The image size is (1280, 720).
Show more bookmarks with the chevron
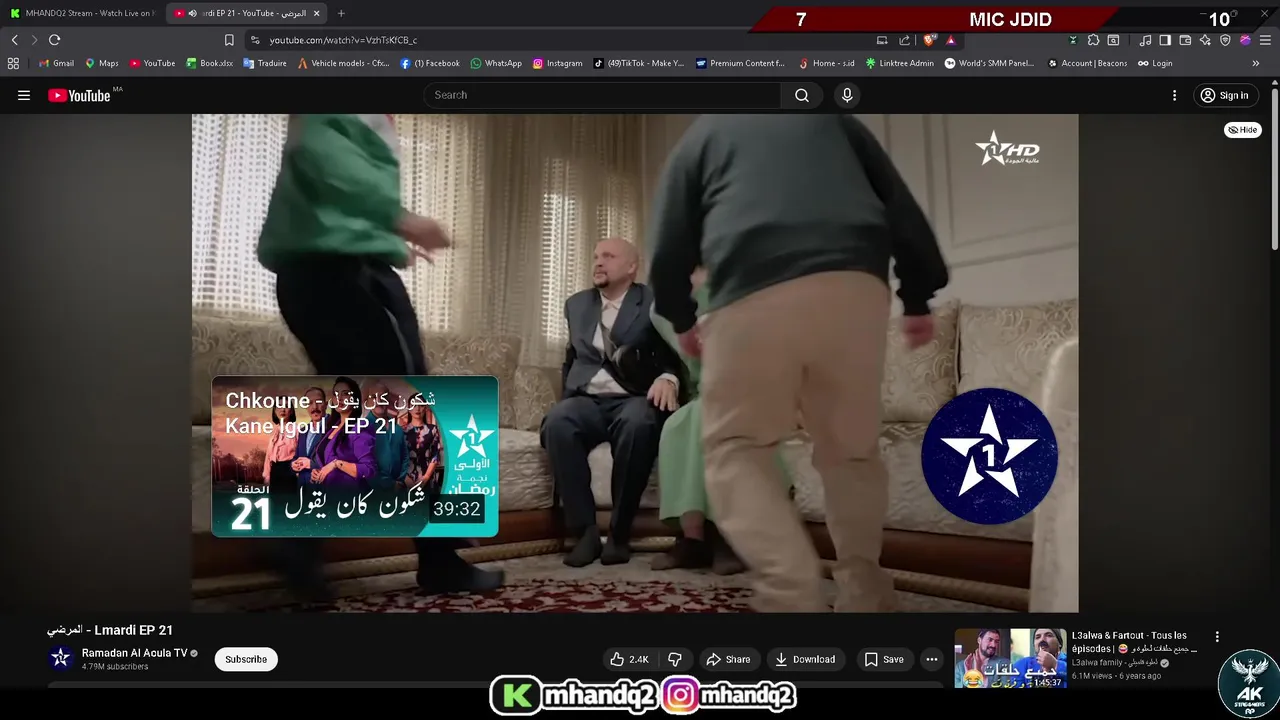(x=1256, y=63)
